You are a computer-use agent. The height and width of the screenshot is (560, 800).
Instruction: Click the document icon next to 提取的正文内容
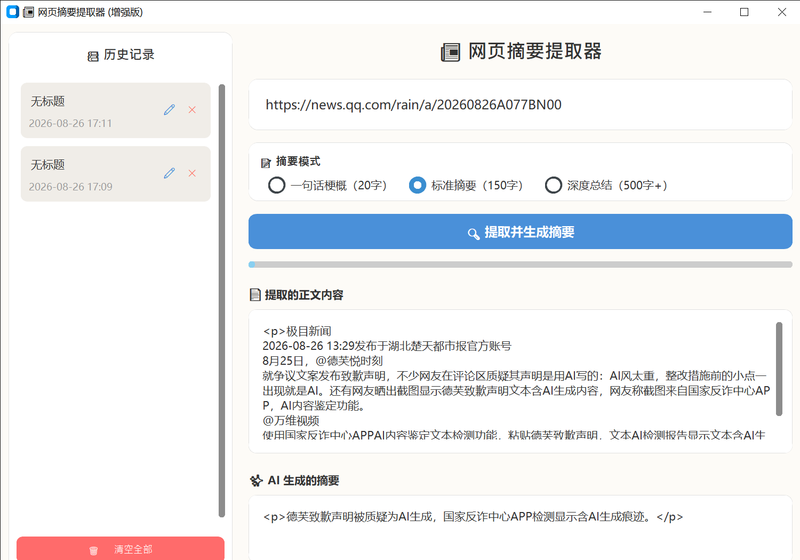tap(255, 295)
